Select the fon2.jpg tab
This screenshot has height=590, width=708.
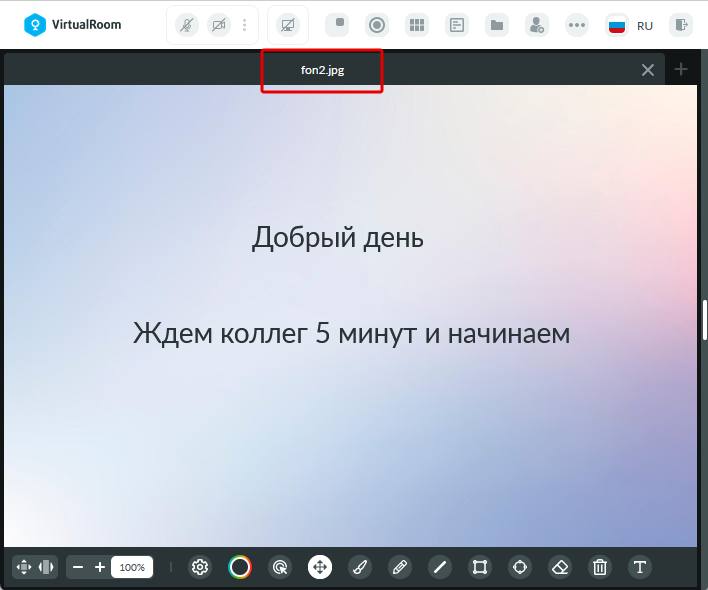tap(322, 70)
